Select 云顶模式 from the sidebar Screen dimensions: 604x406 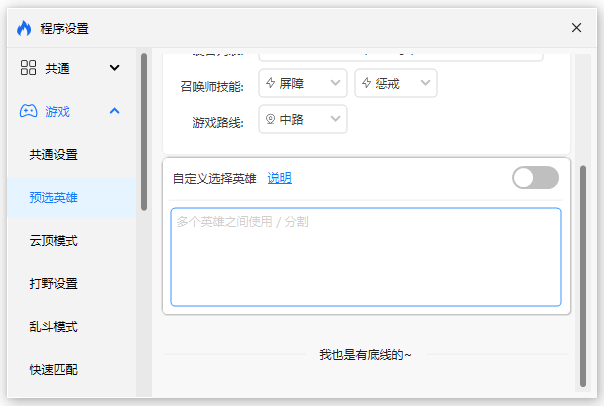tap(54, 241)
